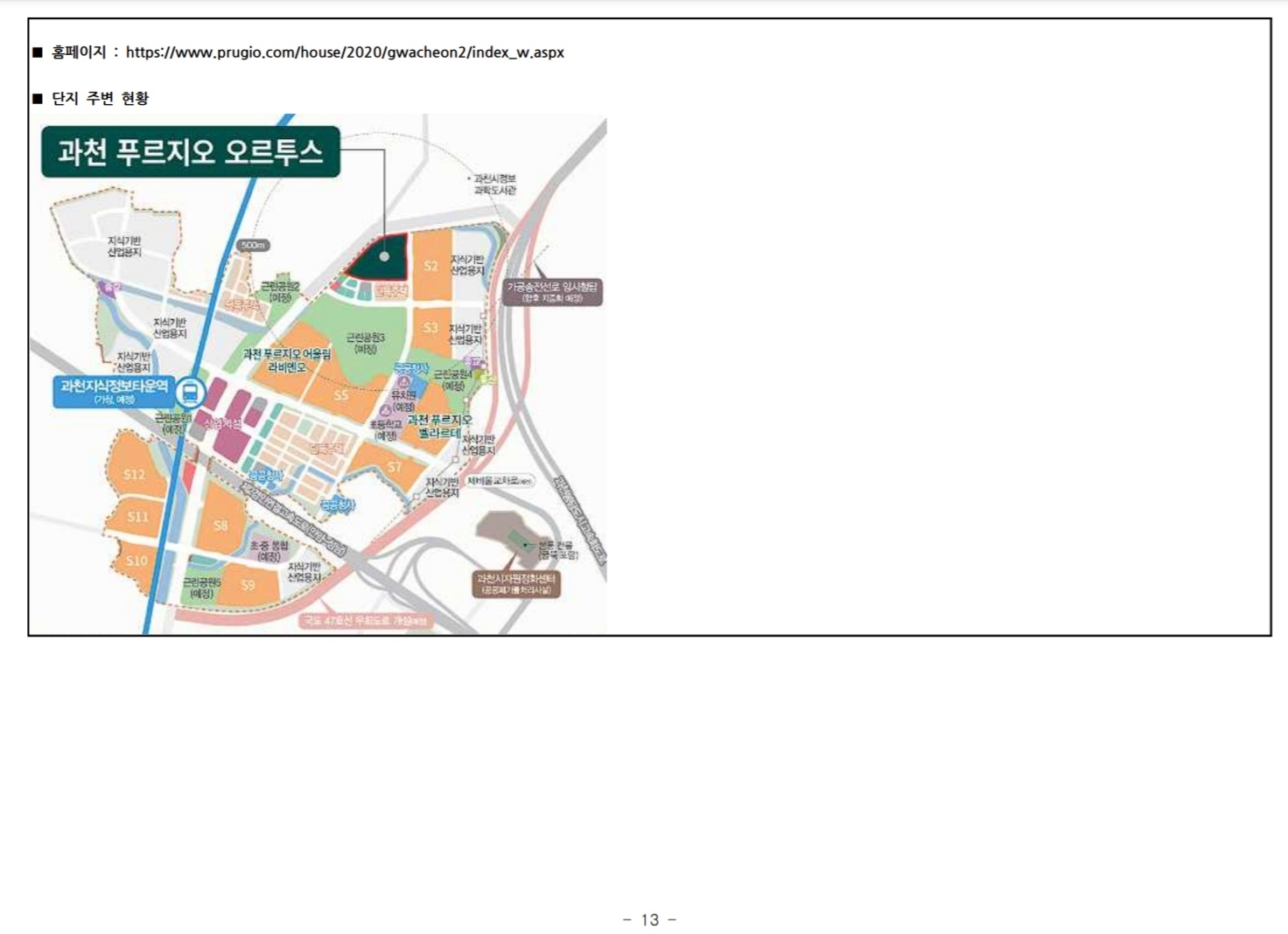Click the page number 13
The height and width of the screenshot is (934, 1288).
coord(649,920)
